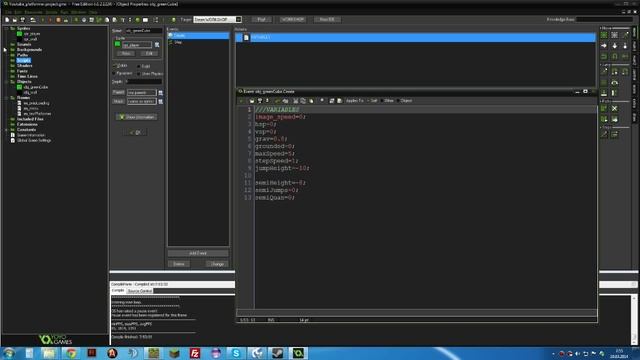
Task: Select obj_greenCube in Objects tree
Action: [36, 87]
